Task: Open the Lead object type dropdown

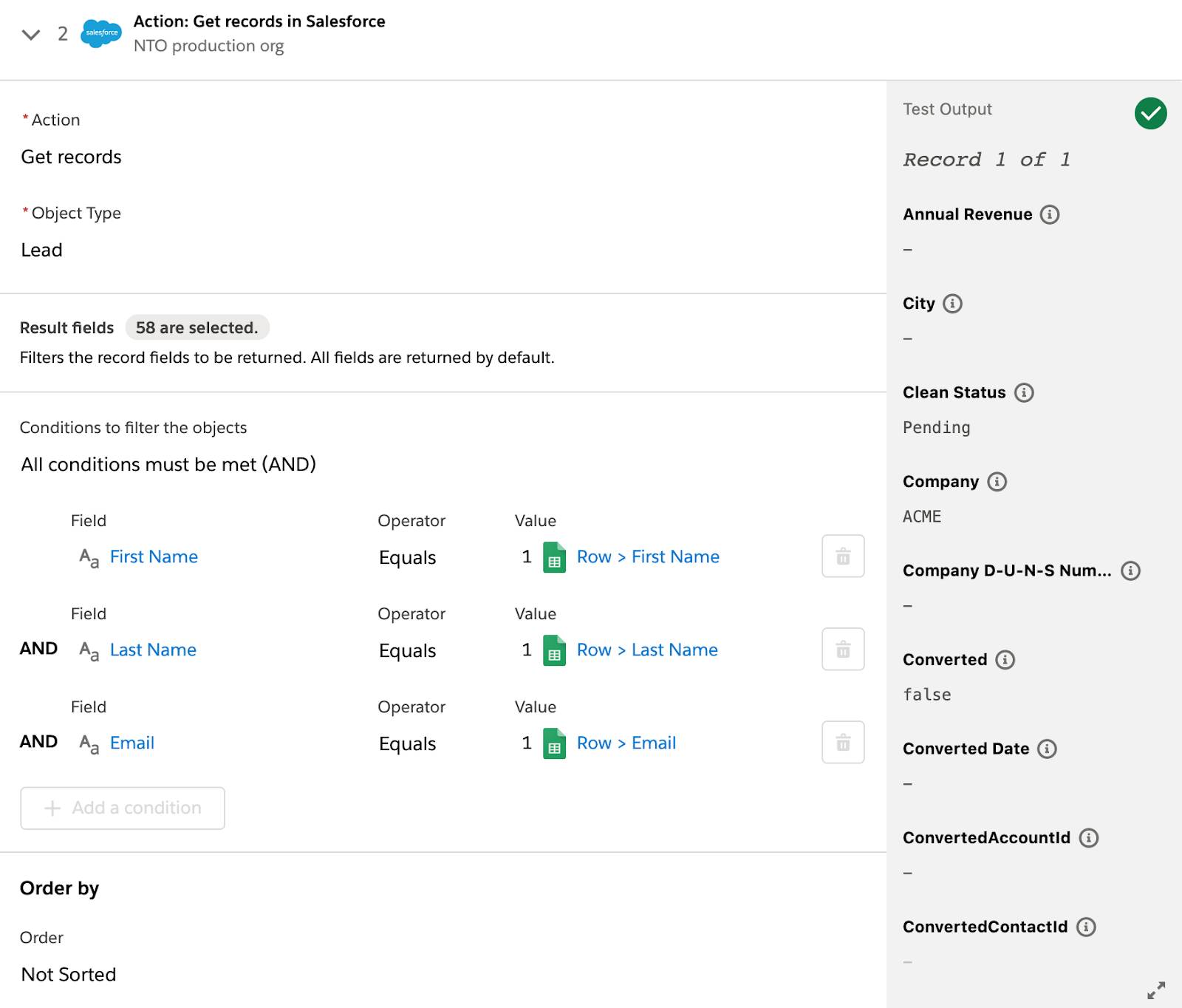Action: [41, 250]
